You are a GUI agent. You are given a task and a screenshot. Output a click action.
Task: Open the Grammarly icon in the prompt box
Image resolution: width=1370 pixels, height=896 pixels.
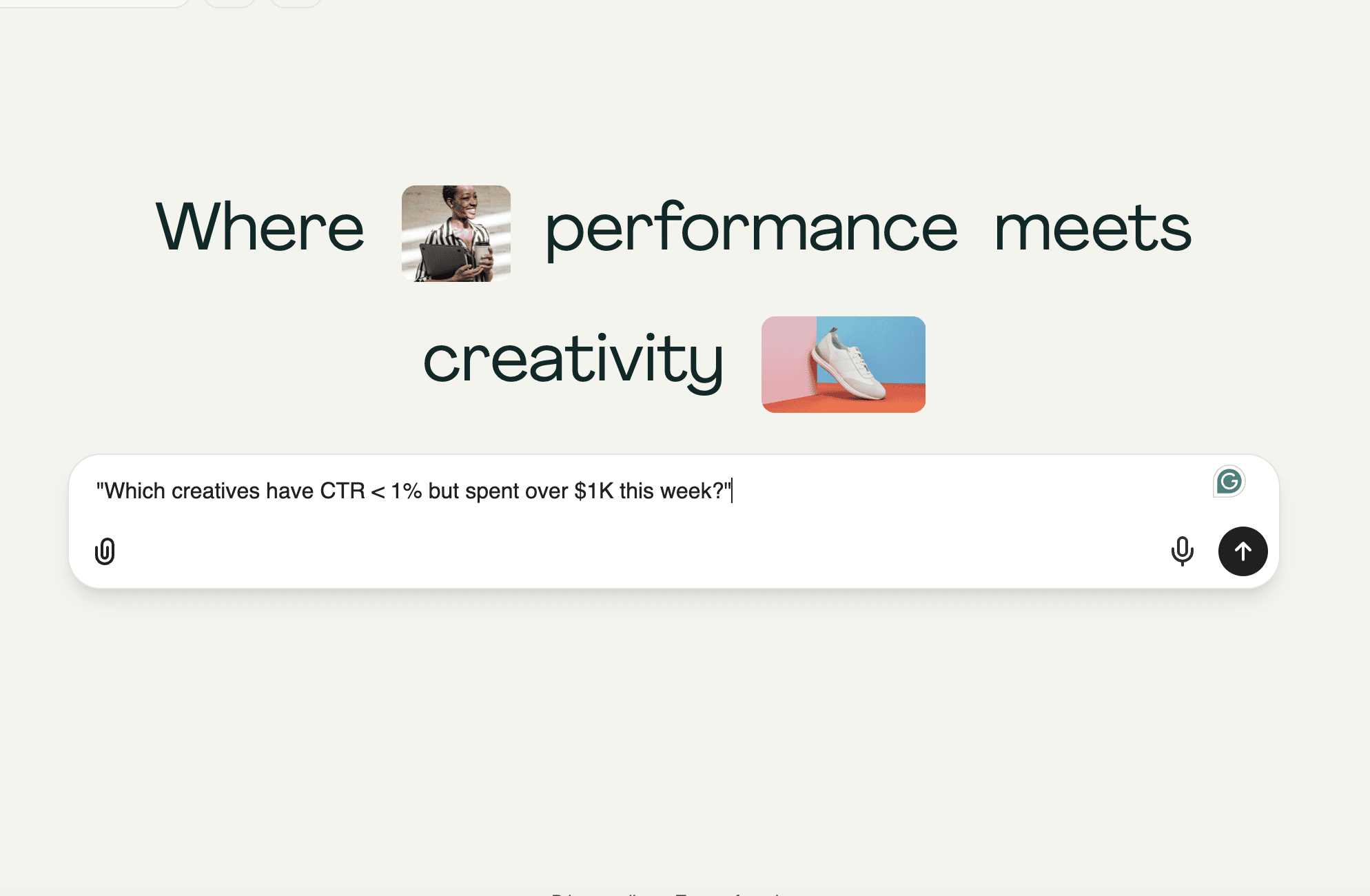coord(1229,481)
